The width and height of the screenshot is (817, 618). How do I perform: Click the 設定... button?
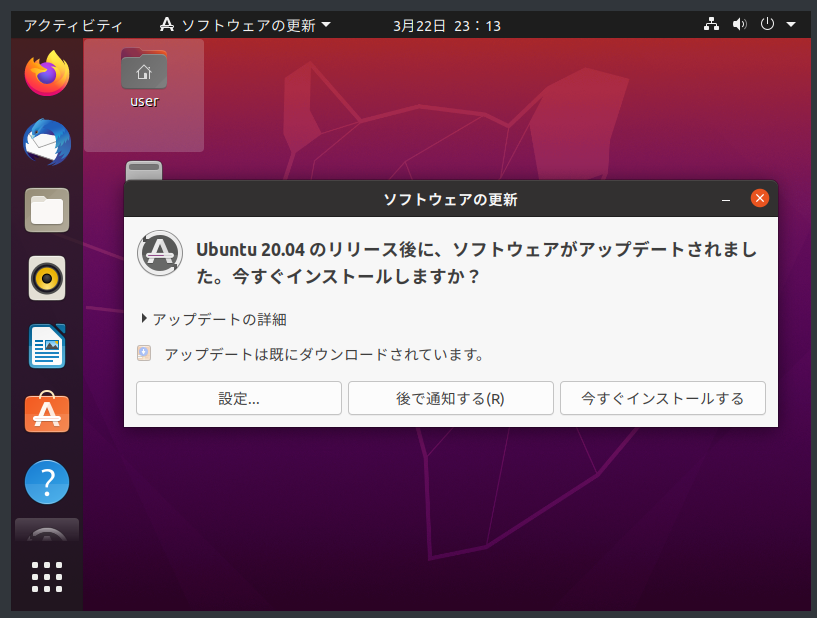click(239, 398)
